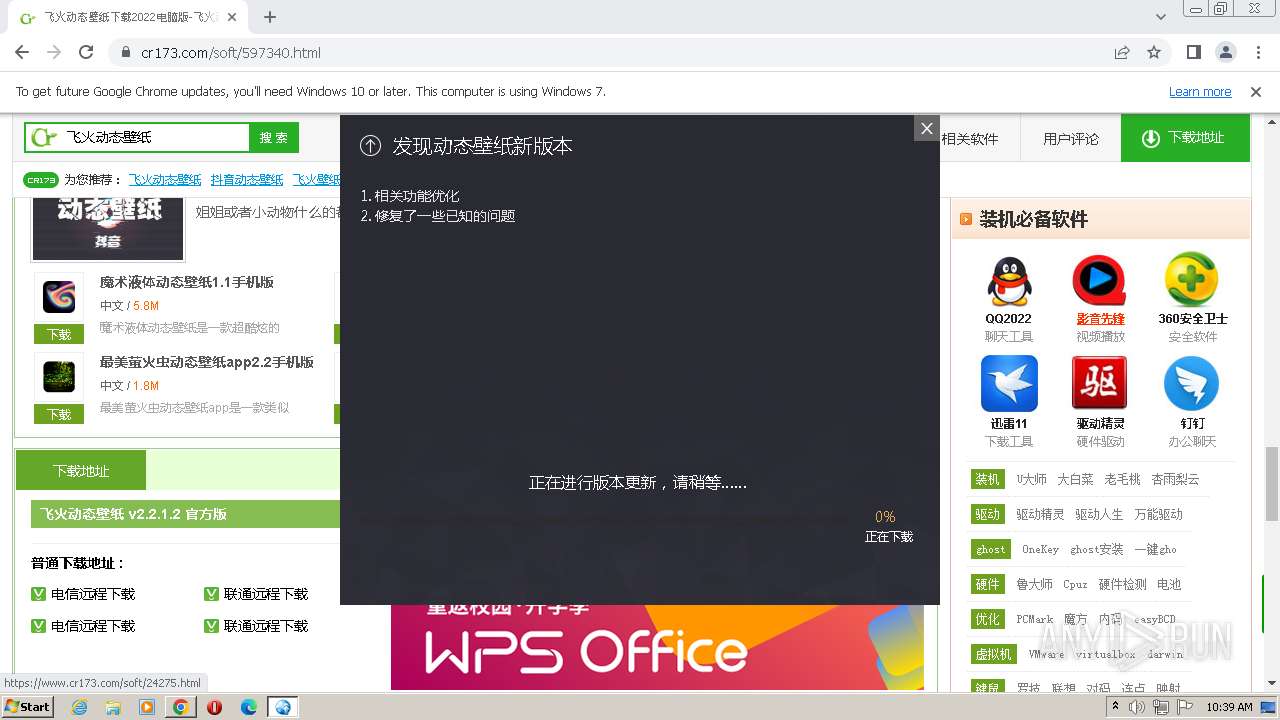Click 下载 under 魔术液体动态壁纸
The width and height of the screenshot is (1280, 720).
coord(59,334)
